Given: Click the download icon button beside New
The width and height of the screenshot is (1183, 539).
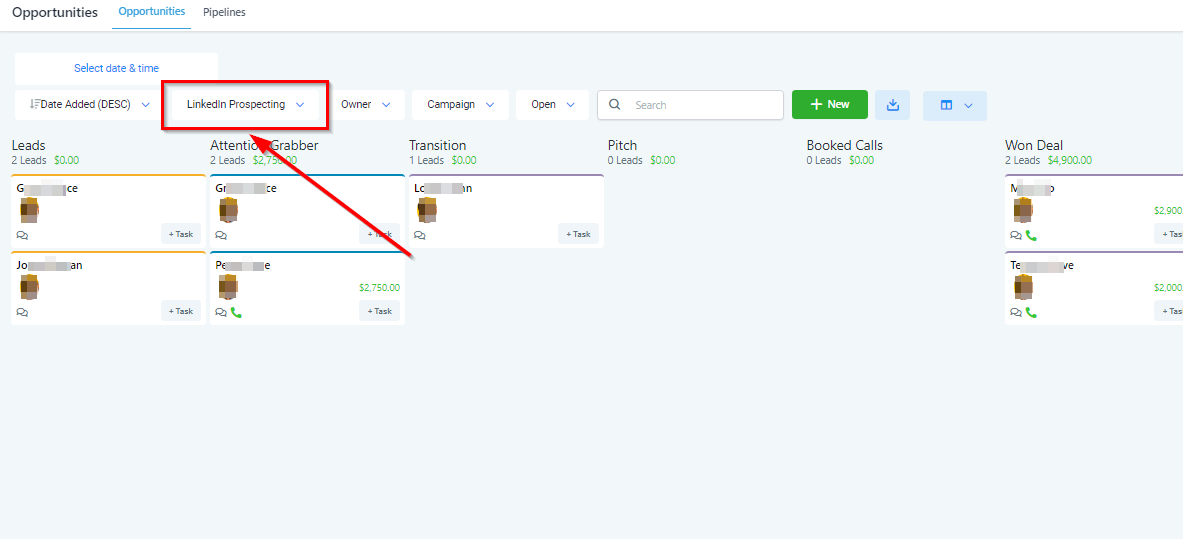Looking at the screenshot, I should pos(893,105).
